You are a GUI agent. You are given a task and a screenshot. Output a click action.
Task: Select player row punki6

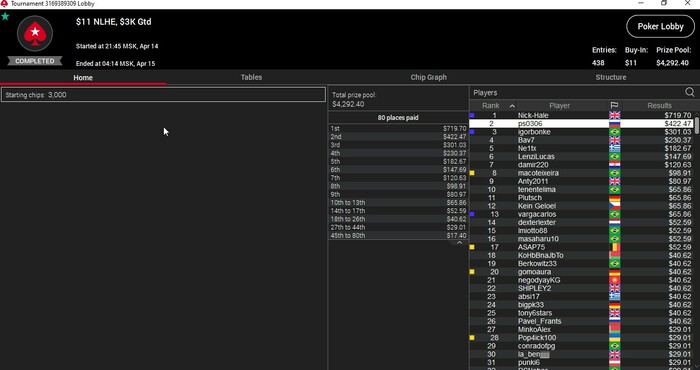(x=581, y=362)
